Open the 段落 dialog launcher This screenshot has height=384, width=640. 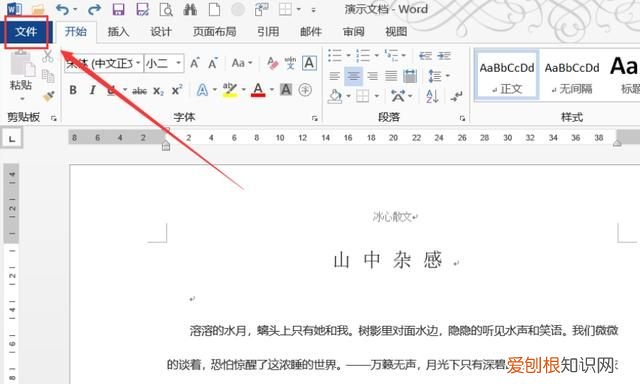462,118
